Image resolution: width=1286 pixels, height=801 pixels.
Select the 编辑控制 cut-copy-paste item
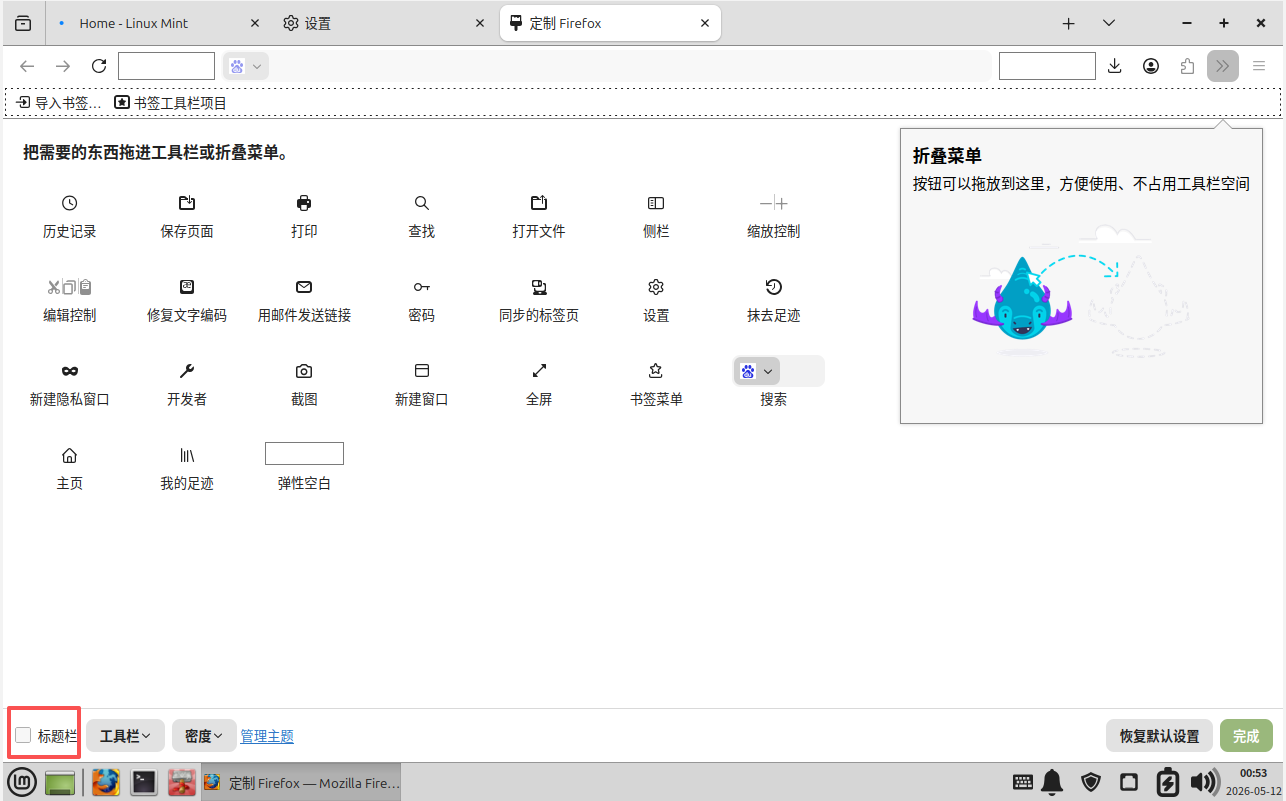(x=69, y=287)
